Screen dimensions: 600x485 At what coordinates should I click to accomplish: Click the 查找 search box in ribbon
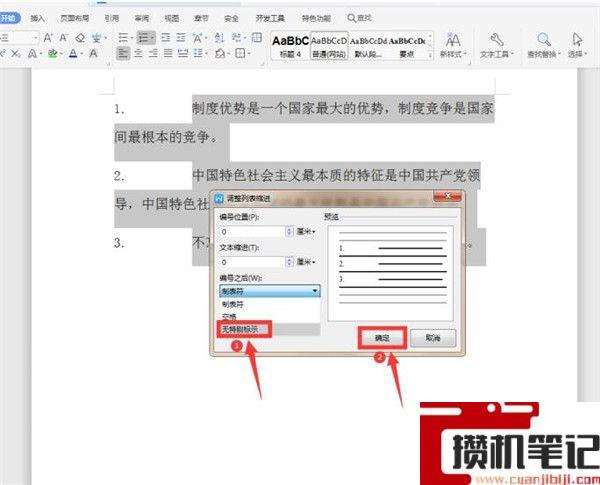click(360, 18)
